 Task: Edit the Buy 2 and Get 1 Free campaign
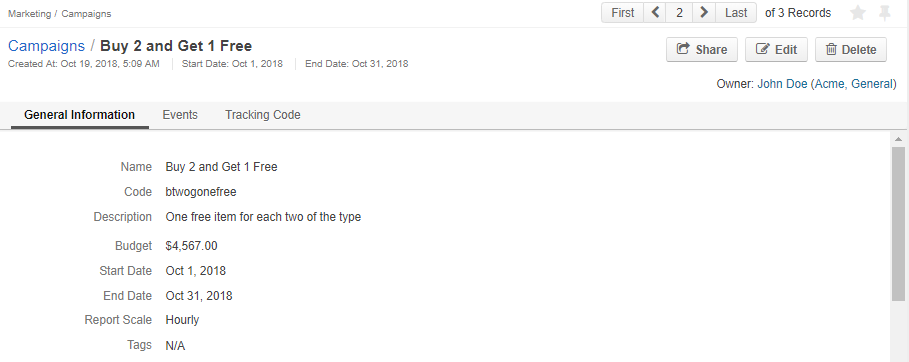tap(776, 49)
